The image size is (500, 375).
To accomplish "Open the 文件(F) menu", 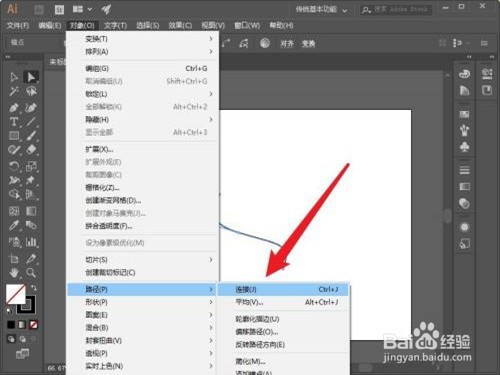I will (18, 25).
